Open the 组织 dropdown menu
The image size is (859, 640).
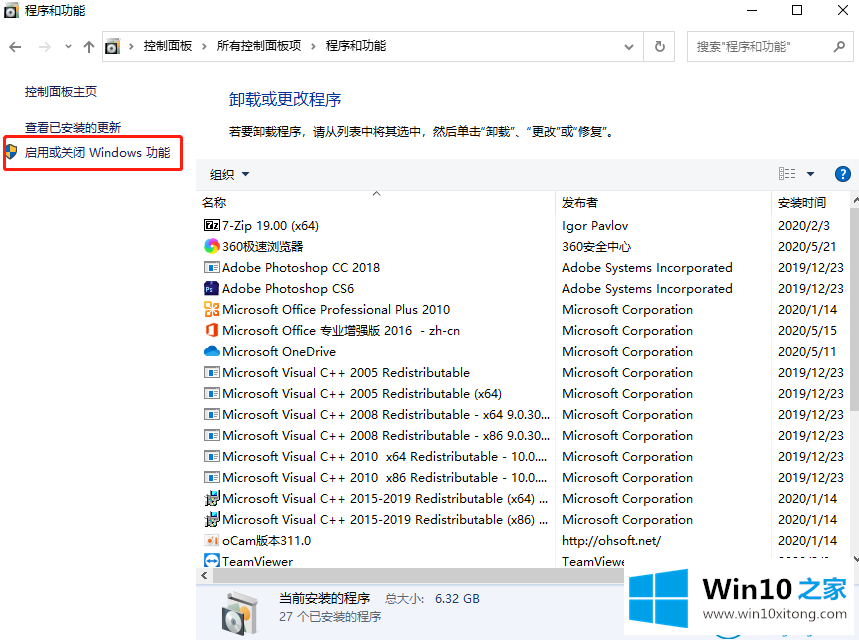pos(229,175)
